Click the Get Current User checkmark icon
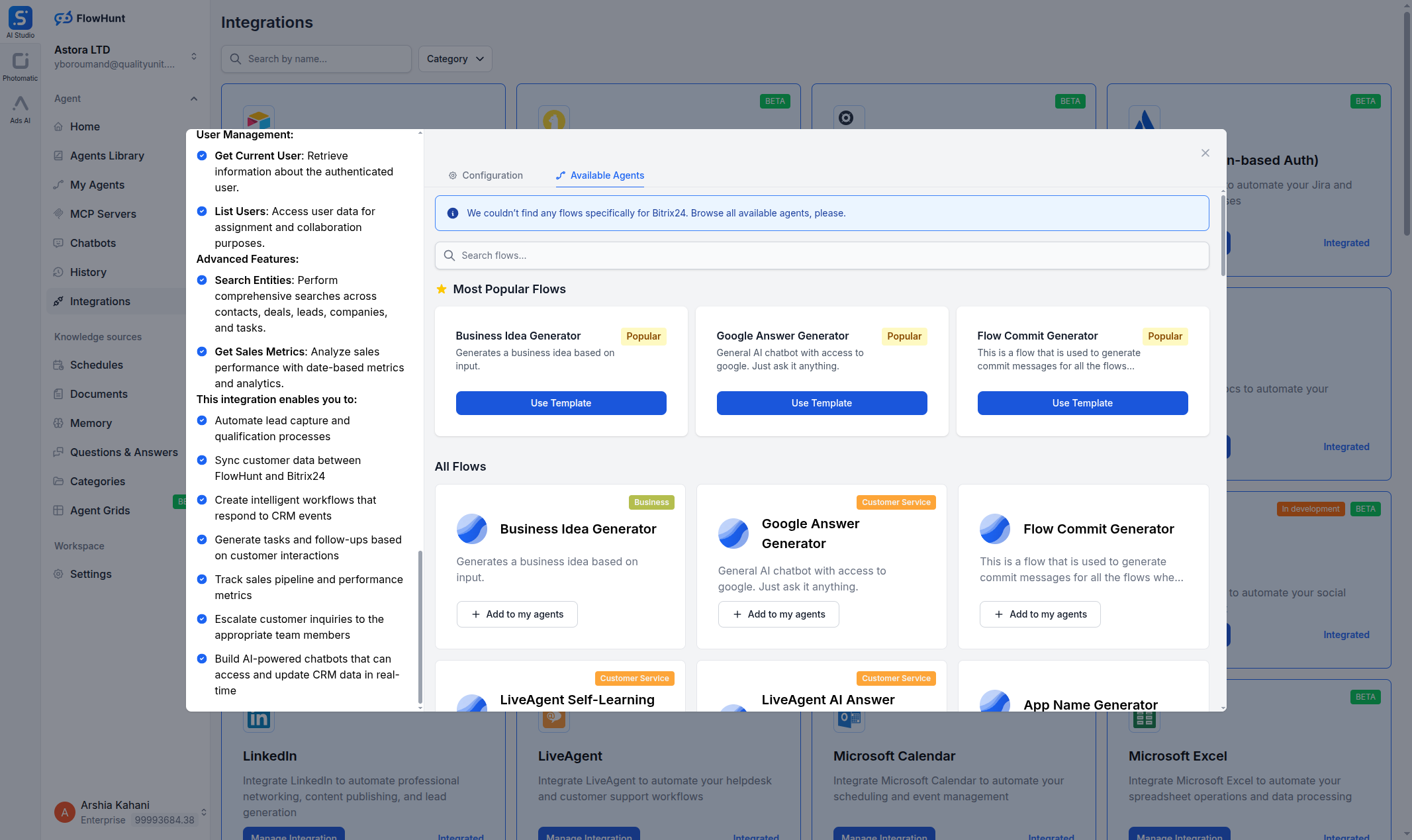 point(202,156)
